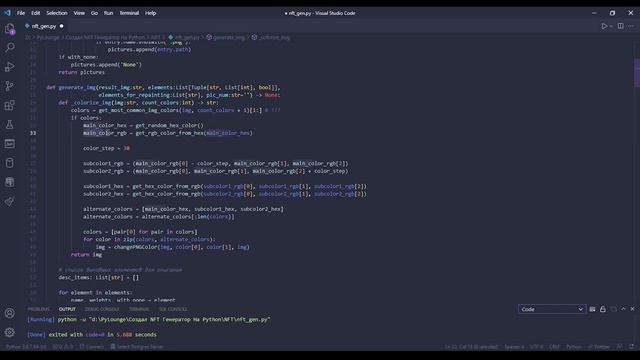Click the Spaces: 4 indentation indicator
Screen dimensions: 640x360
tap(514, 347)
